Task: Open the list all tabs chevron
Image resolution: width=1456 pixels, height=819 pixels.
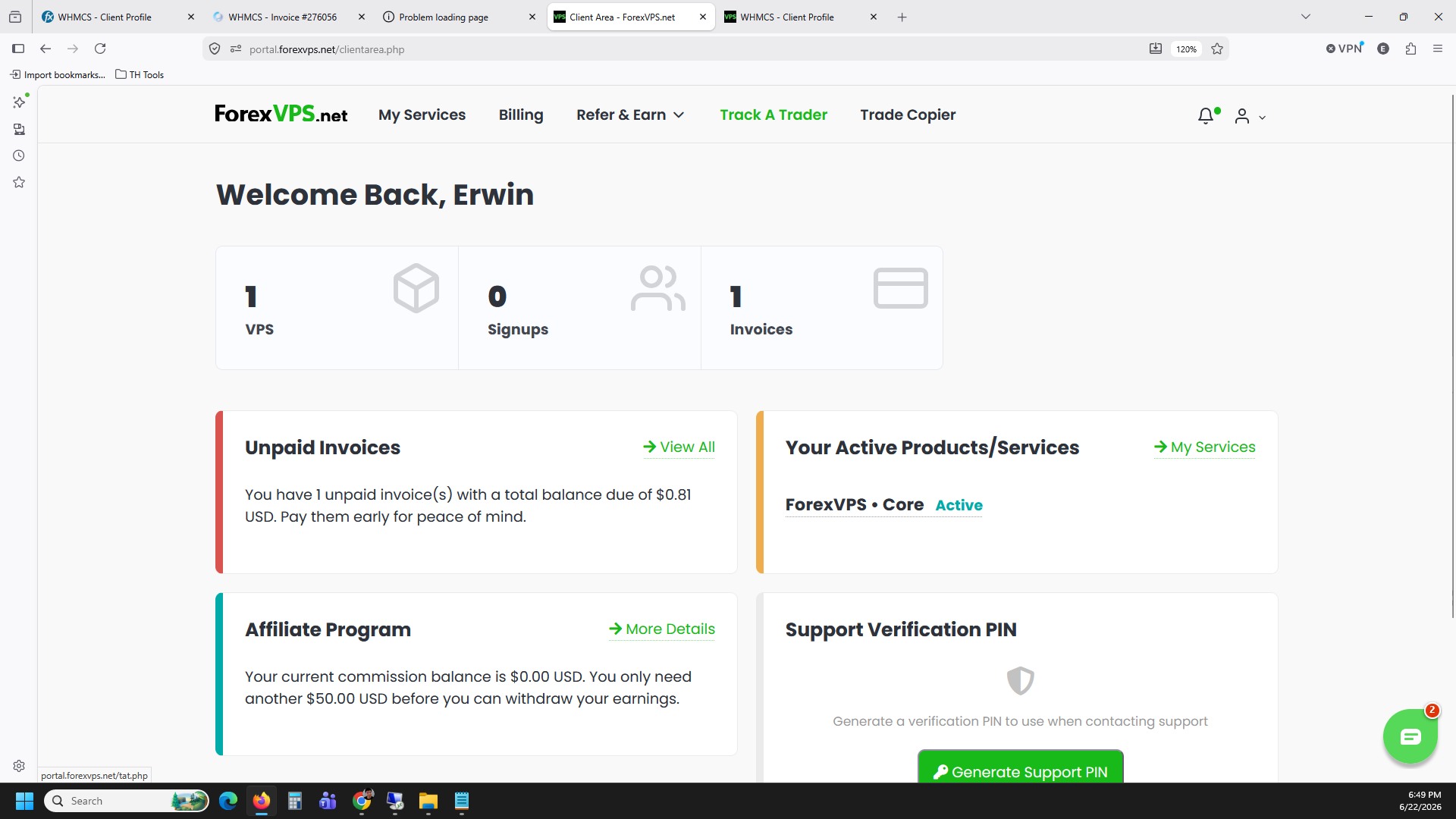Action: [x=1306, y=17]
